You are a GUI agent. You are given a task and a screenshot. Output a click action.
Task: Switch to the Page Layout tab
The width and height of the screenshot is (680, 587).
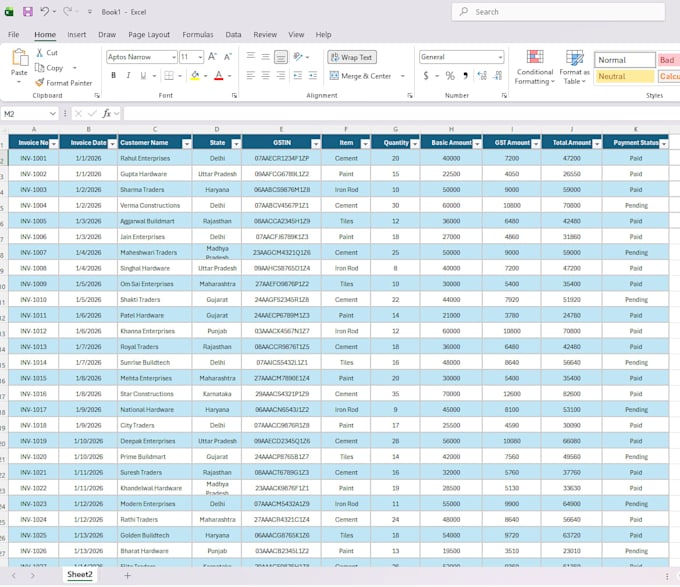[x=149, y=34]
